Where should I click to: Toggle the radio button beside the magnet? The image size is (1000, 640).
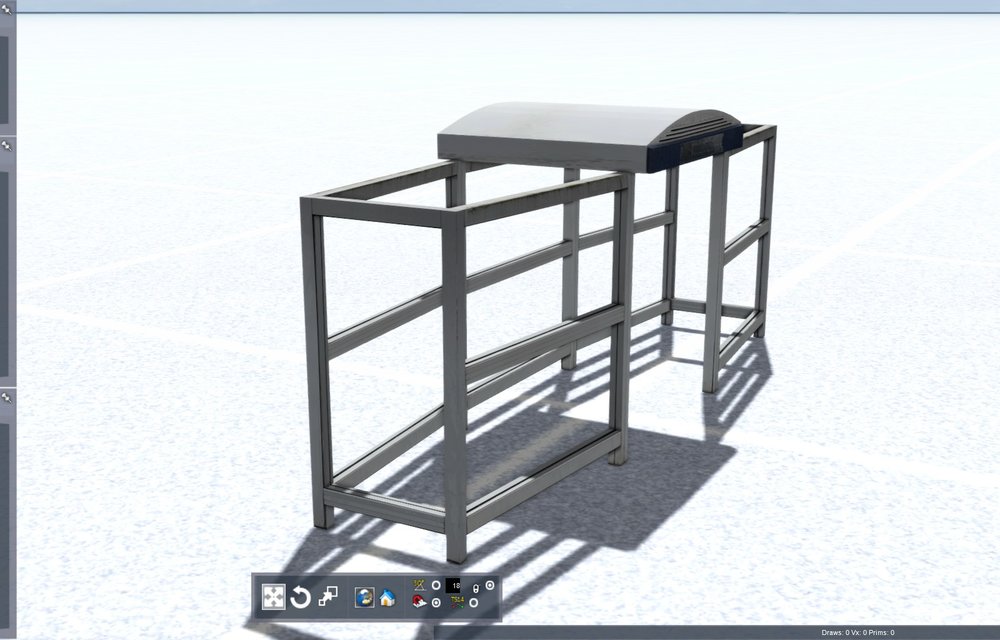(436, 603)
